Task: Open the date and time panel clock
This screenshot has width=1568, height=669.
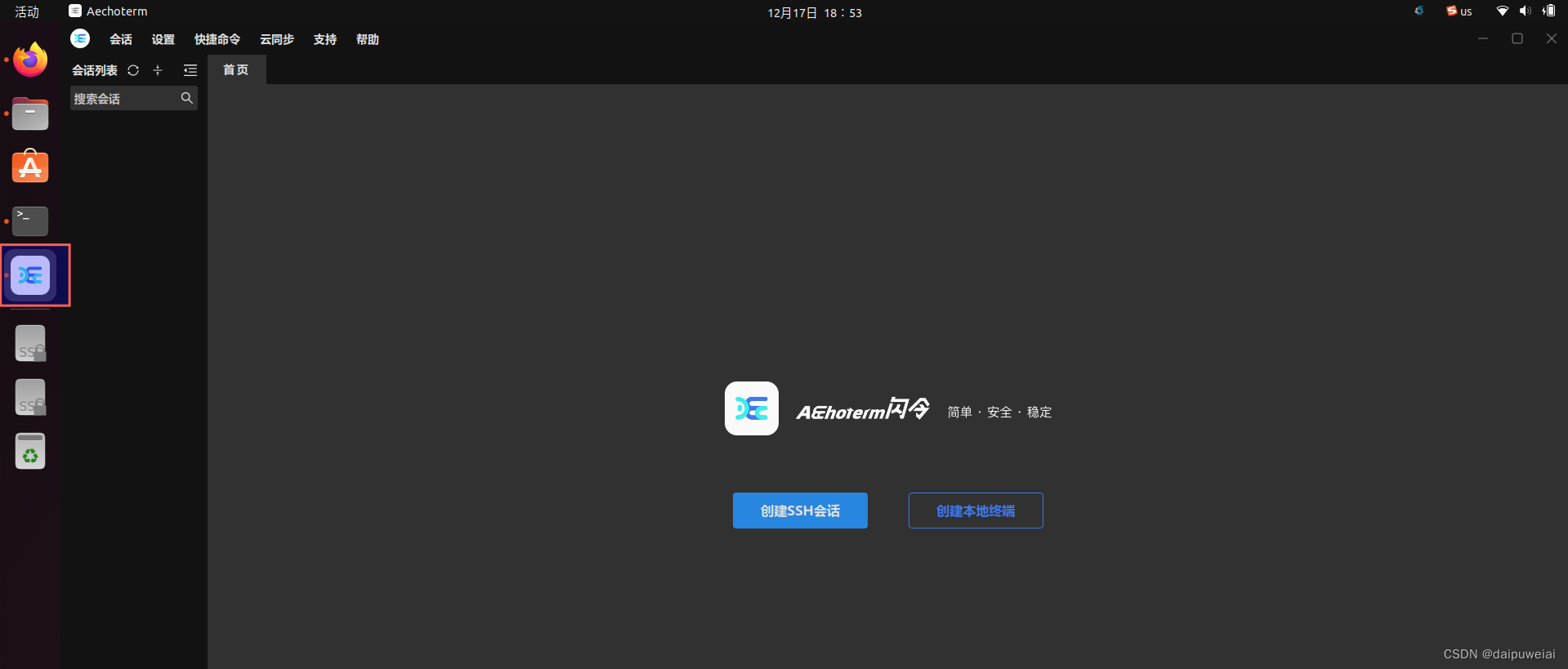Action: click(x=815, y=12)
